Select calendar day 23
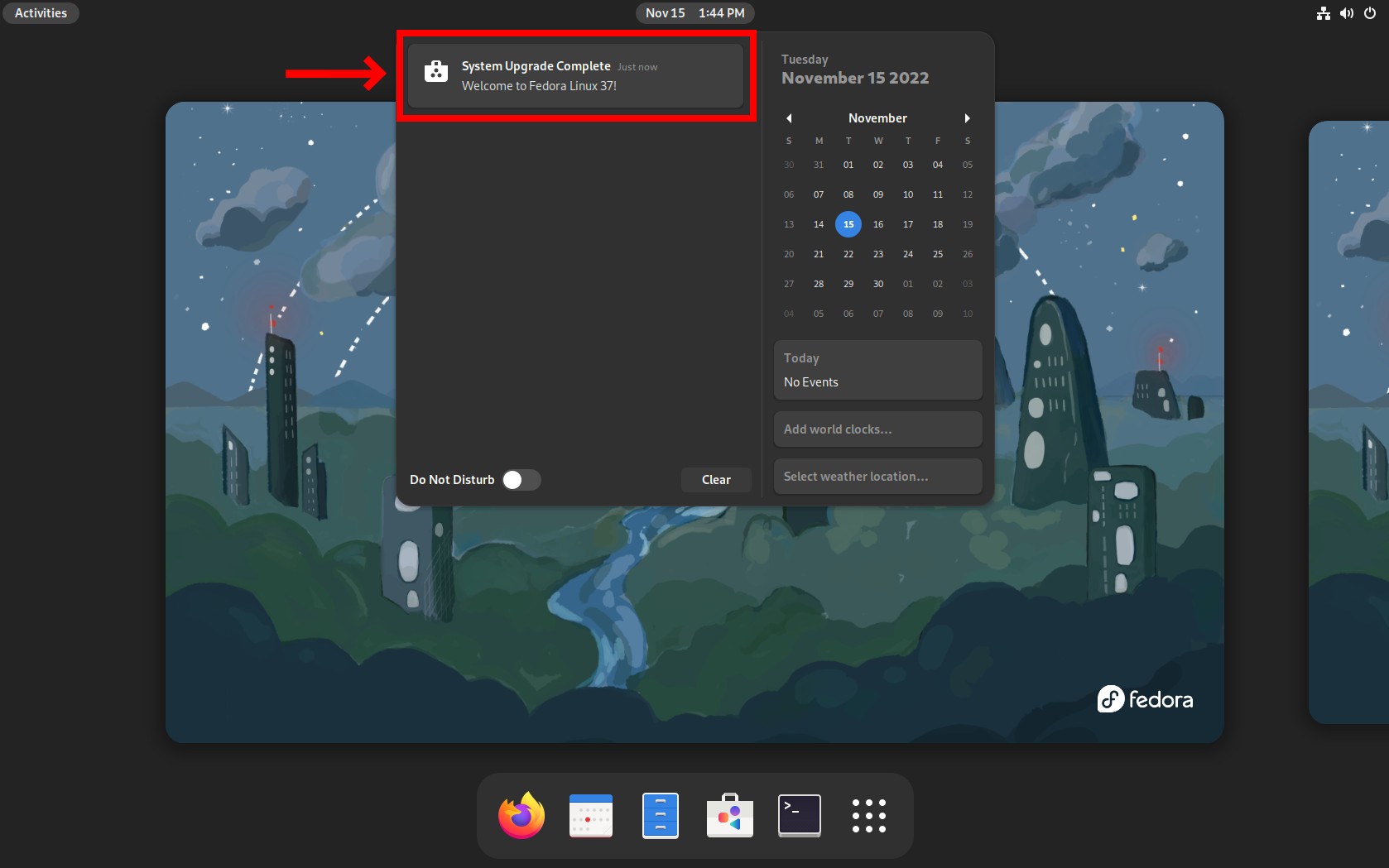 [x=878, y=254]
